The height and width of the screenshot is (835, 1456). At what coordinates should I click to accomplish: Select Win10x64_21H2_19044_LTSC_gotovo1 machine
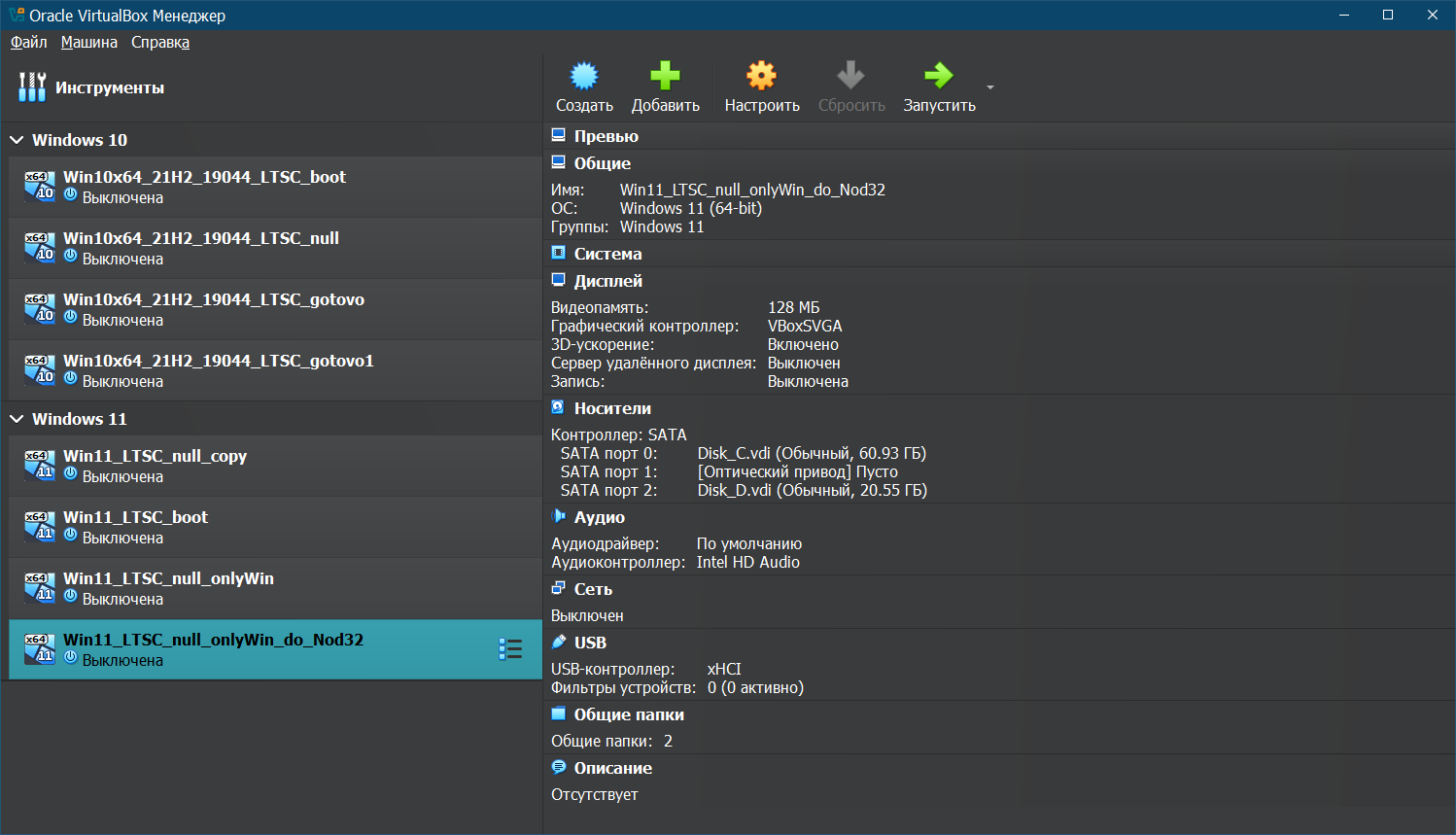[275, 370]
